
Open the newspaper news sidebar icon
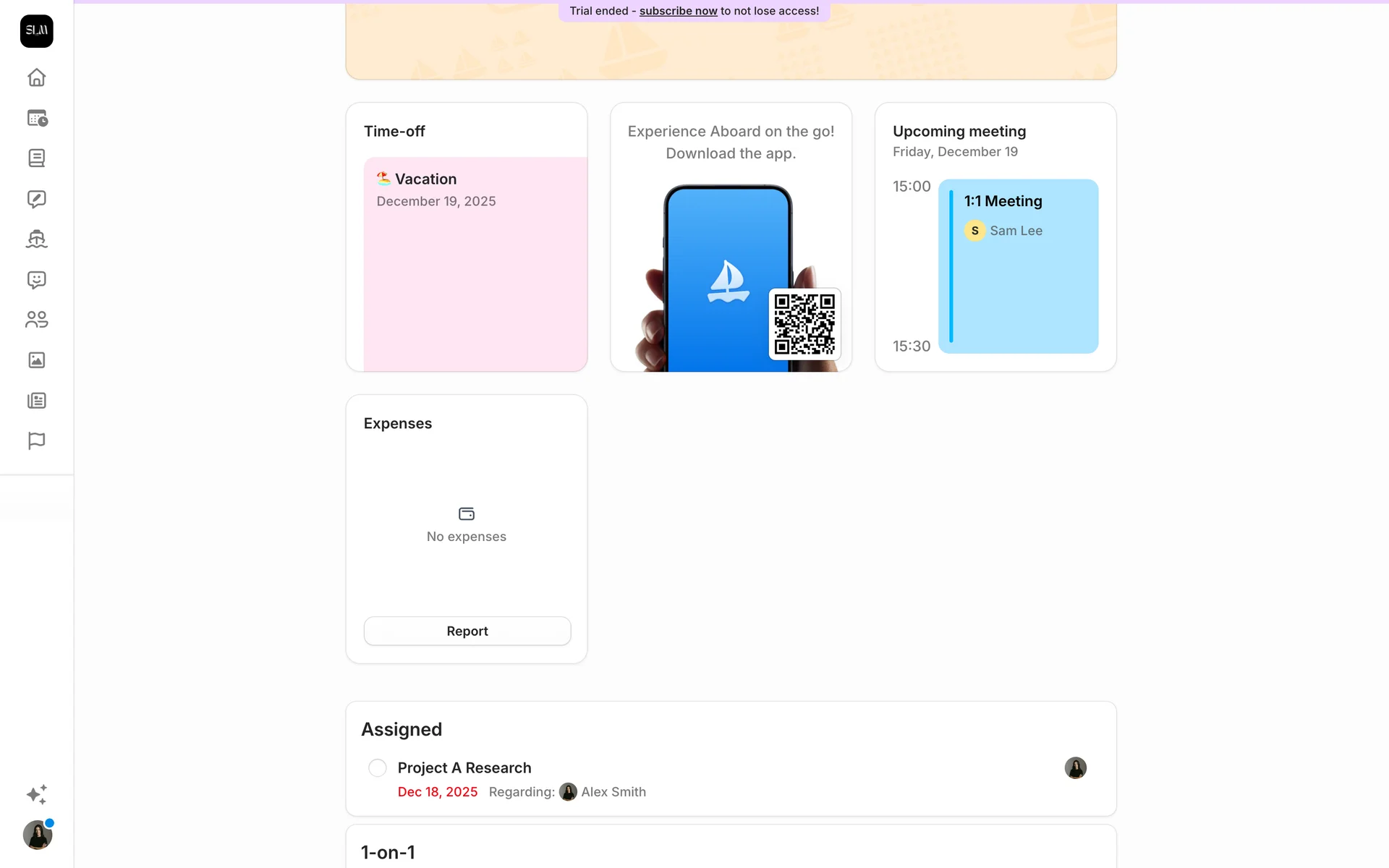(36, 401)
